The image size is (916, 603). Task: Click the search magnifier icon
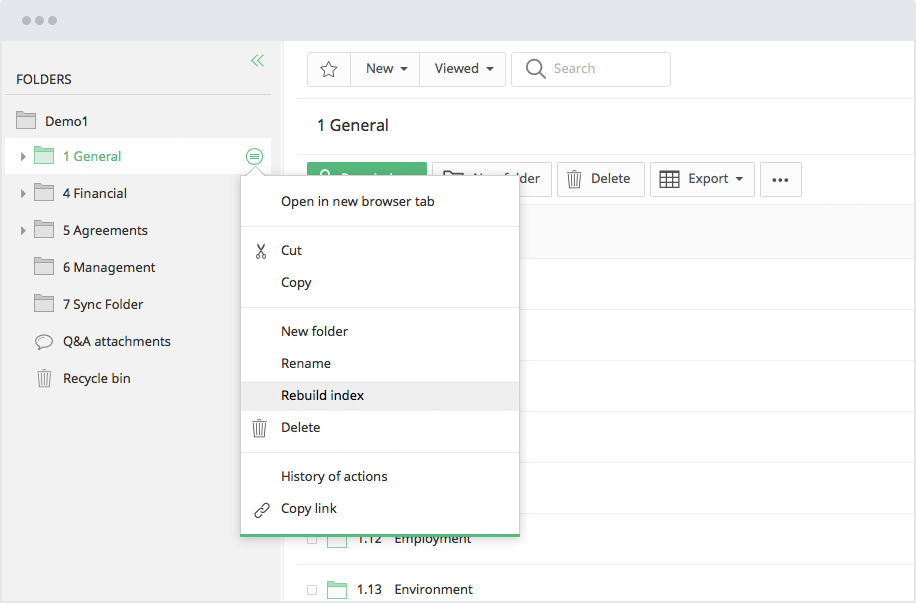coord(536,69)
